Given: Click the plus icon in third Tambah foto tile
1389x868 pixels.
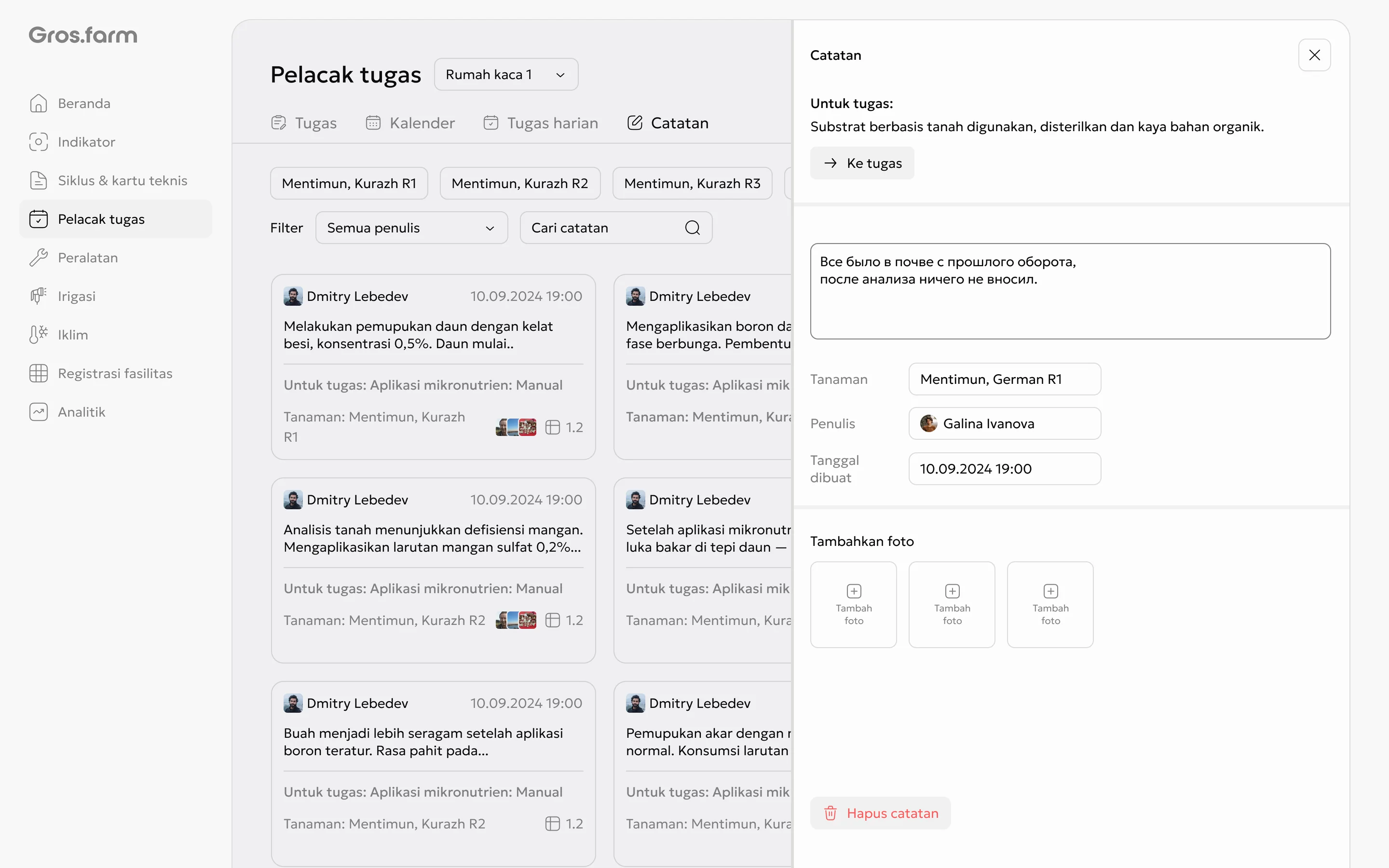Looking at the screenshot, I should point(1050,591).
